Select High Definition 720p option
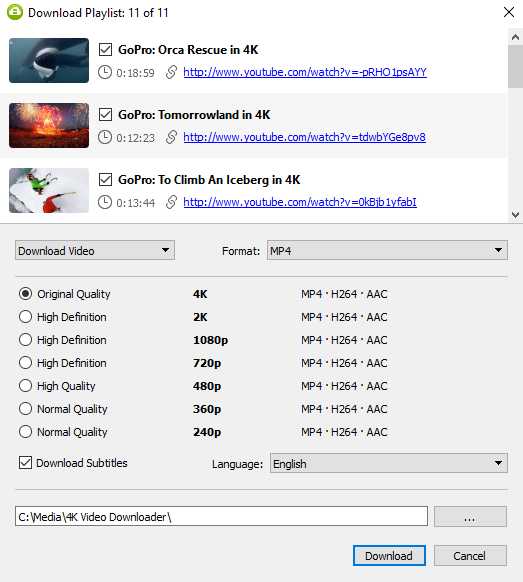The image size is (523, 582). (25, 363)
